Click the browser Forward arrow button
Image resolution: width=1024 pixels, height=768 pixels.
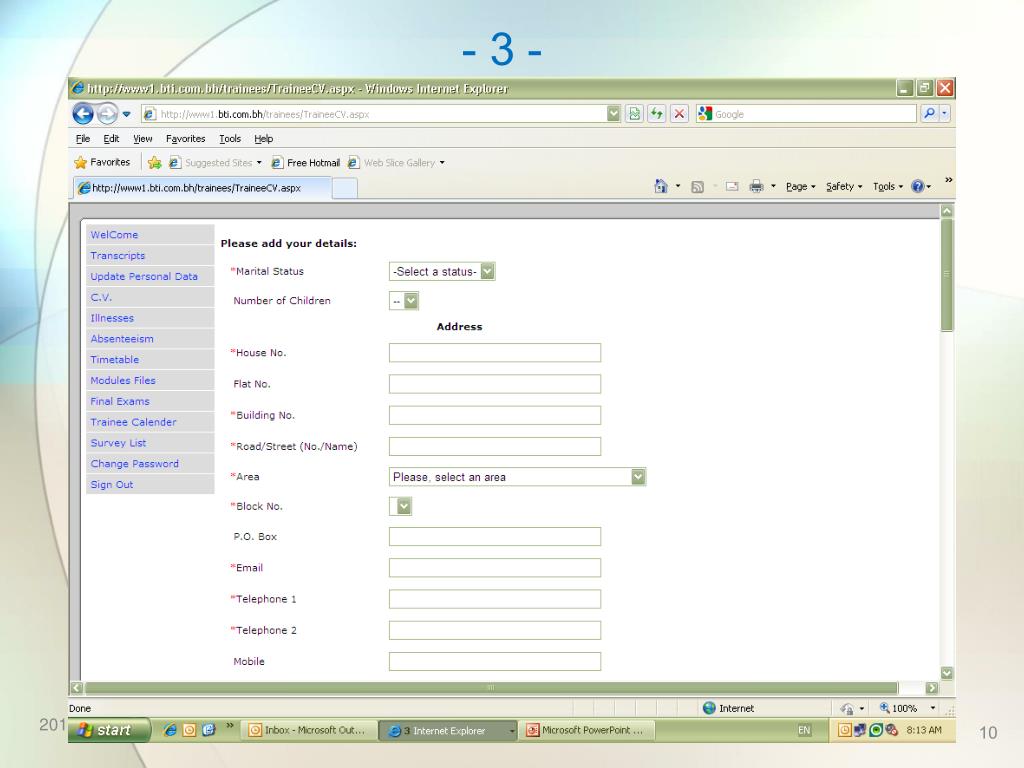coord(107,114)
